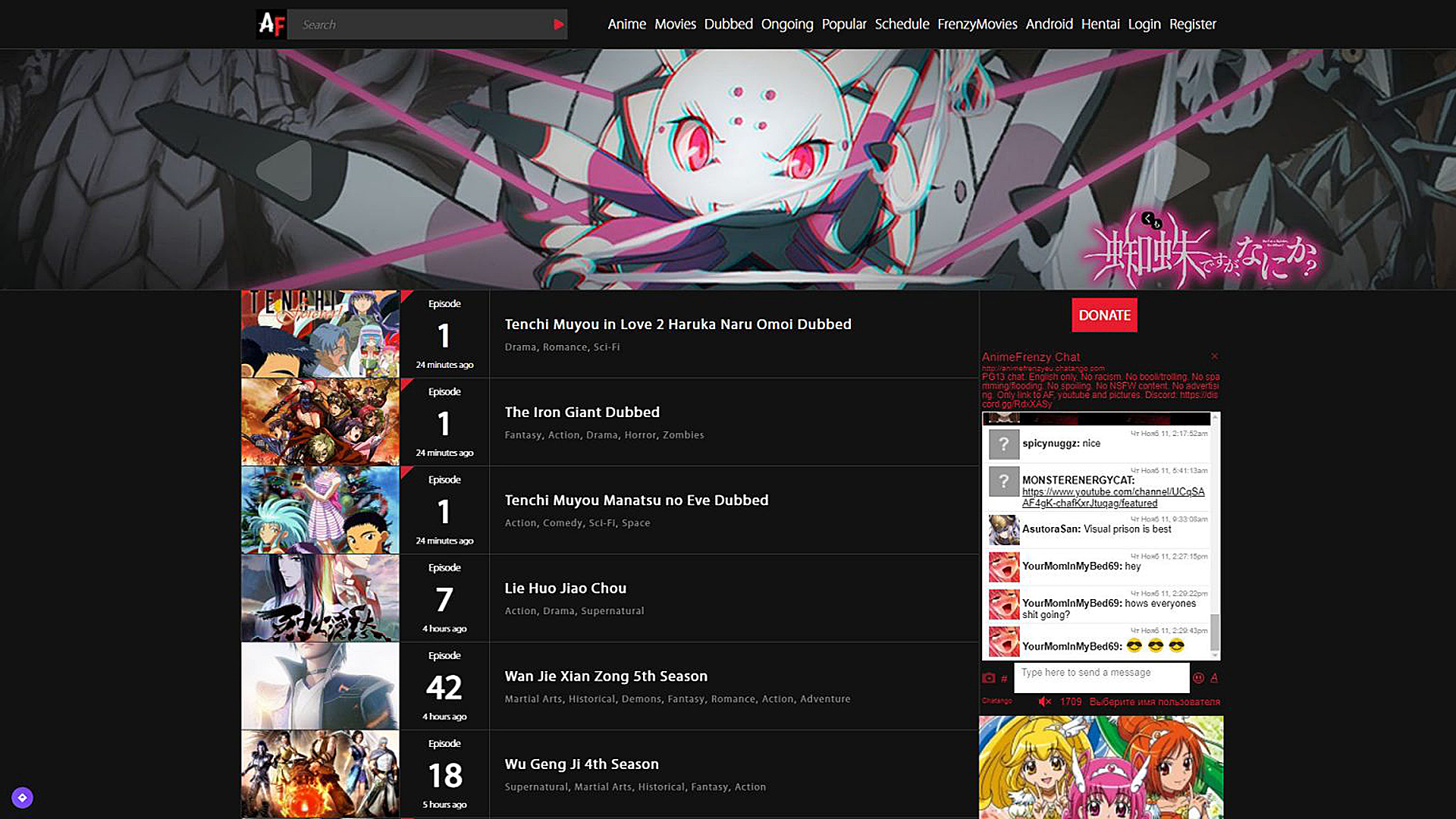
Task: Open the Android page
Action: (1049, 24)
